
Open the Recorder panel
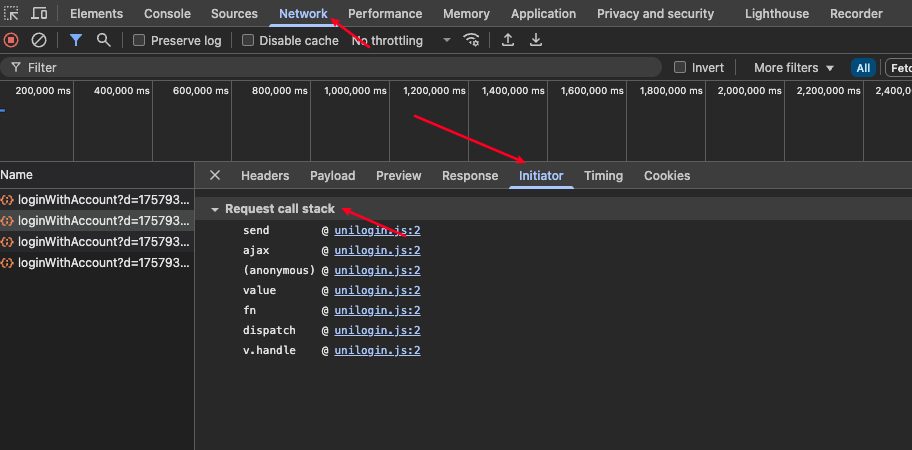pos(856,13)
